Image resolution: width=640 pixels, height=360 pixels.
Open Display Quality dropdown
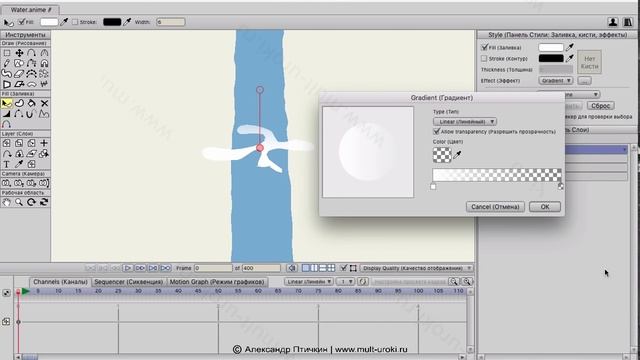pyautogui.click(x=417, y=268)
